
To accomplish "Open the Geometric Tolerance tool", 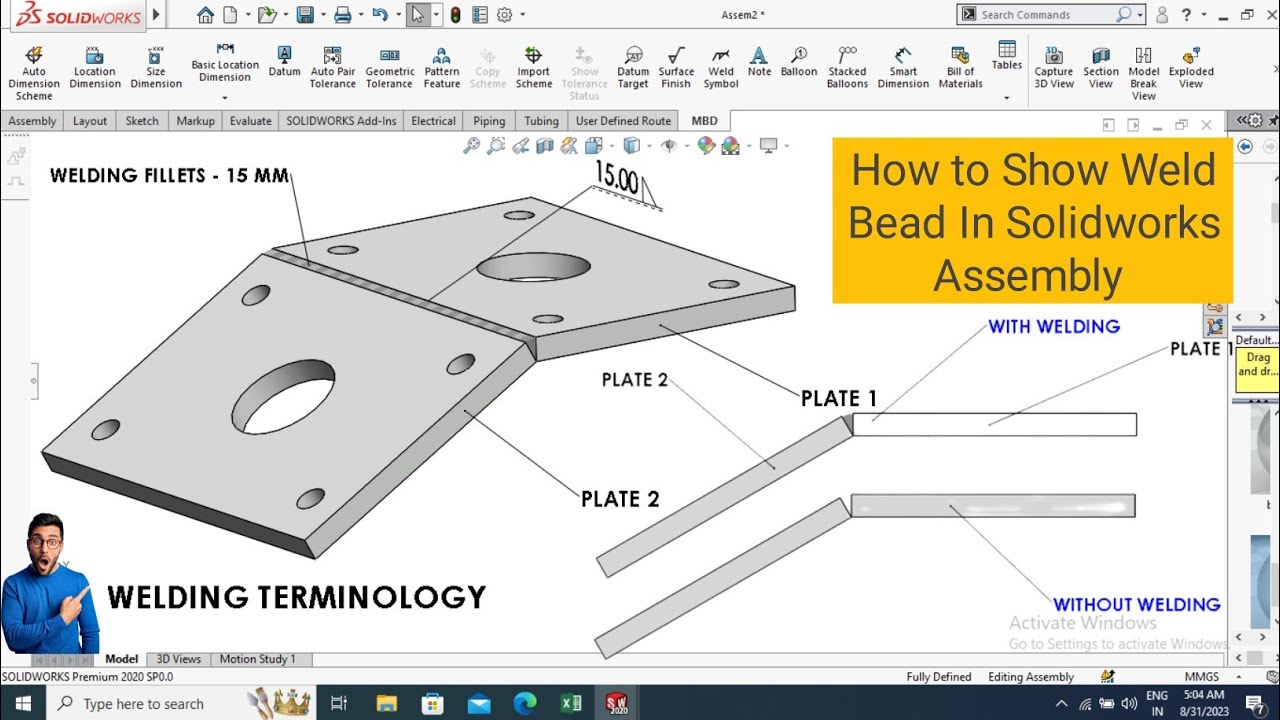I will [390, 68].
